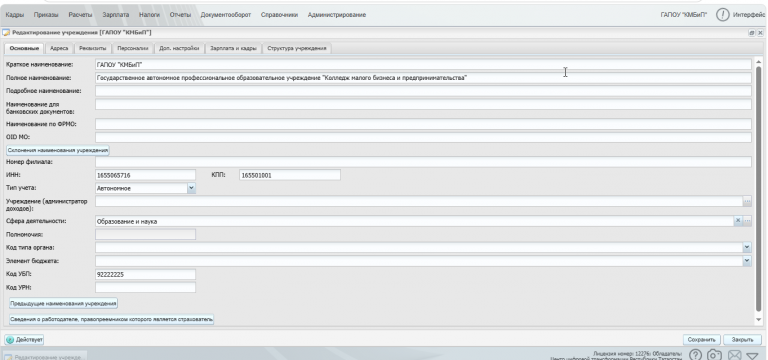Click the Наименование по ФРМО field

coord(423,124)
